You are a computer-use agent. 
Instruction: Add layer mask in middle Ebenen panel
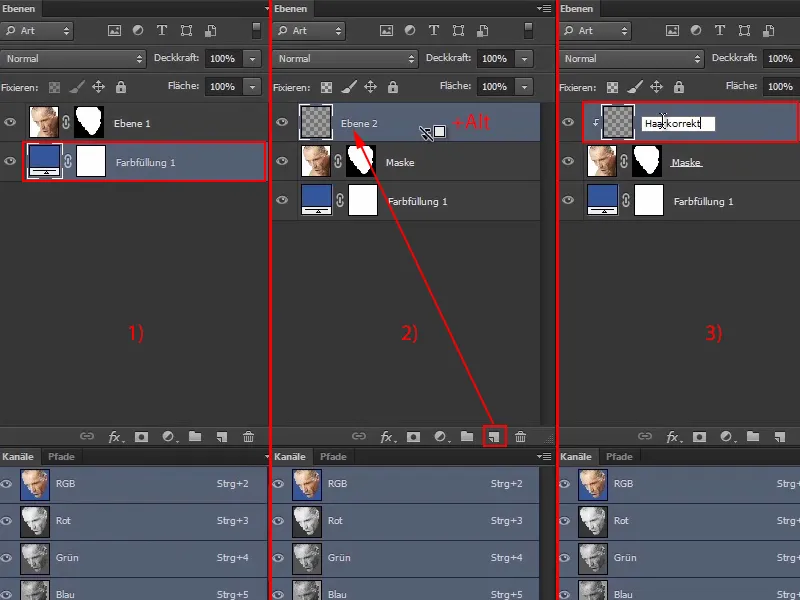click(x=413, y=437)
